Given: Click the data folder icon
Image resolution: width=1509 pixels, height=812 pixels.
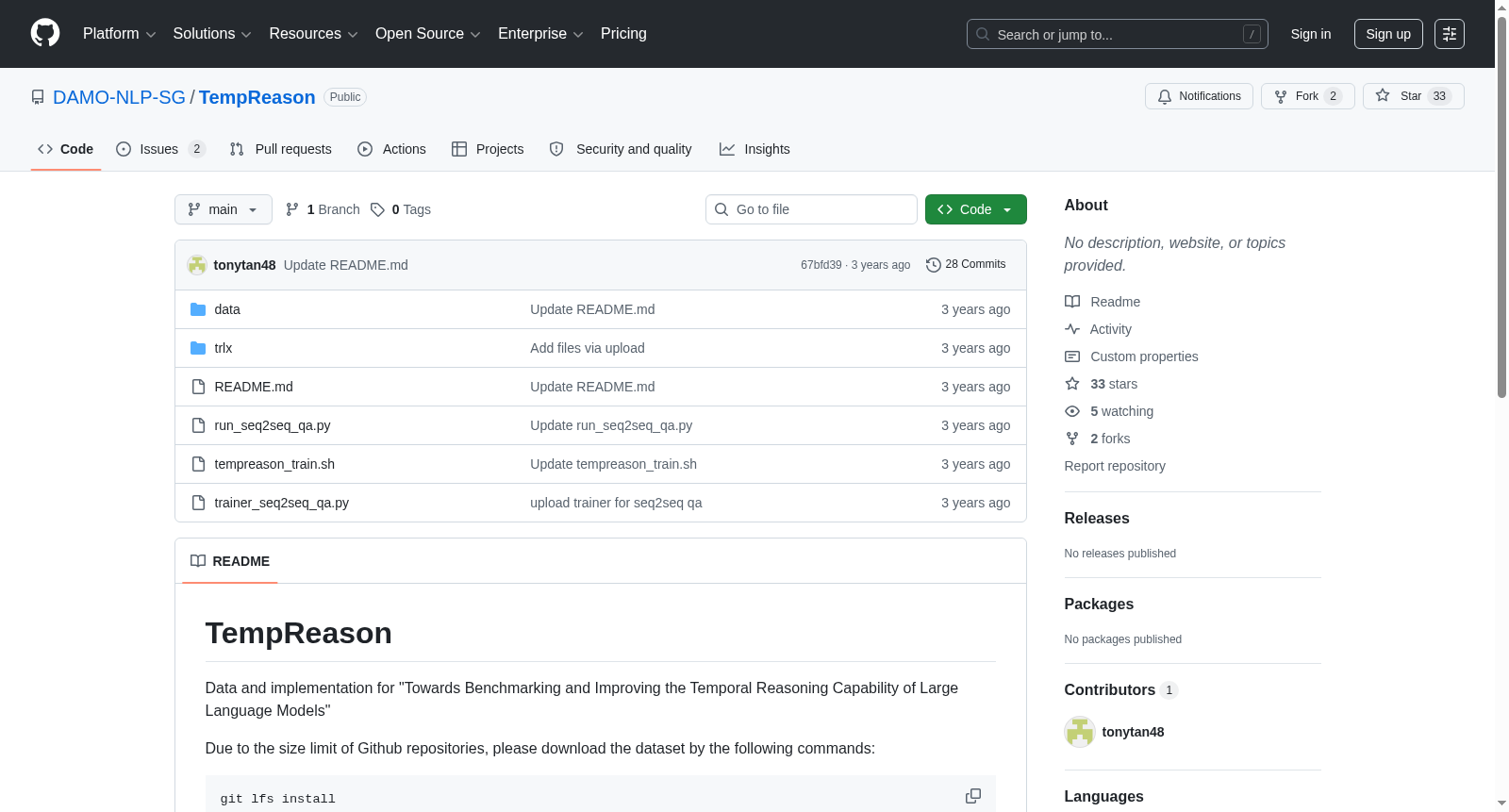Looking at the screenshot, I should click(198, 309).
